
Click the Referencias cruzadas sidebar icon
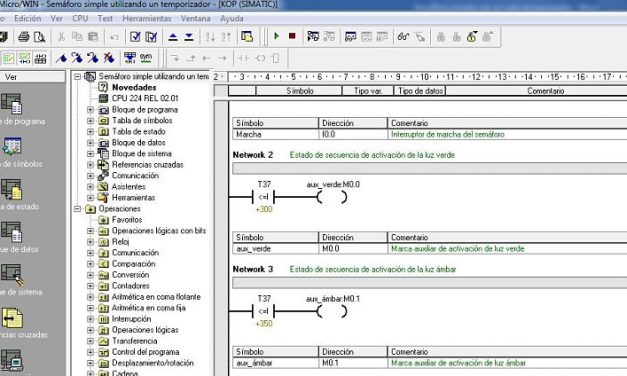pyautogui.click(x=12, y=318)
